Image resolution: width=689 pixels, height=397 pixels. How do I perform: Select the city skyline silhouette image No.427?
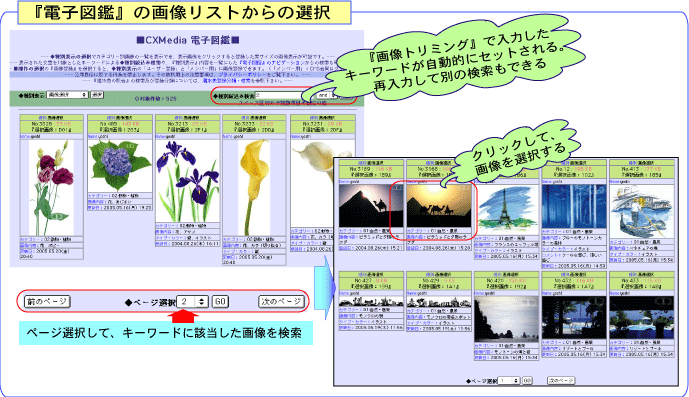[371, 301]
